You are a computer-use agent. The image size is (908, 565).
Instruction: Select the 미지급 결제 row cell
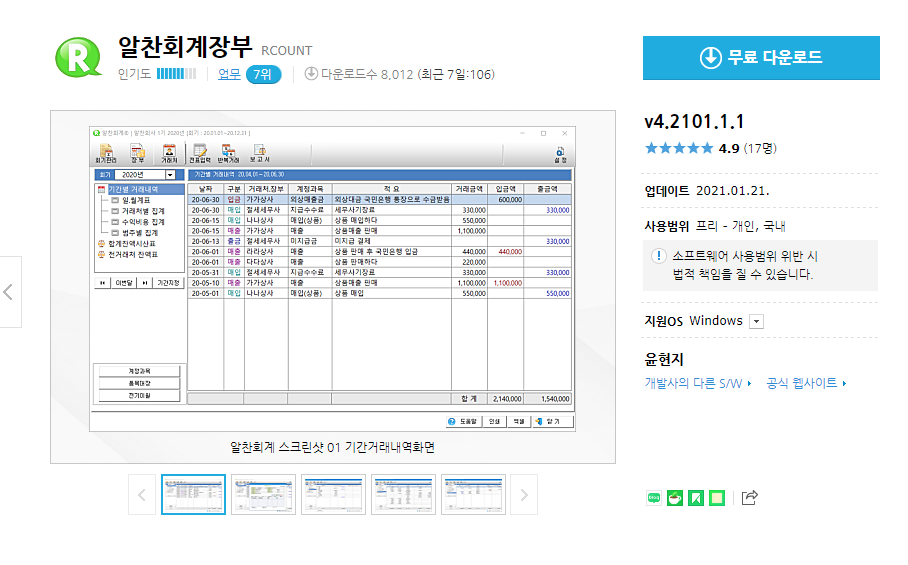(391, 241)
